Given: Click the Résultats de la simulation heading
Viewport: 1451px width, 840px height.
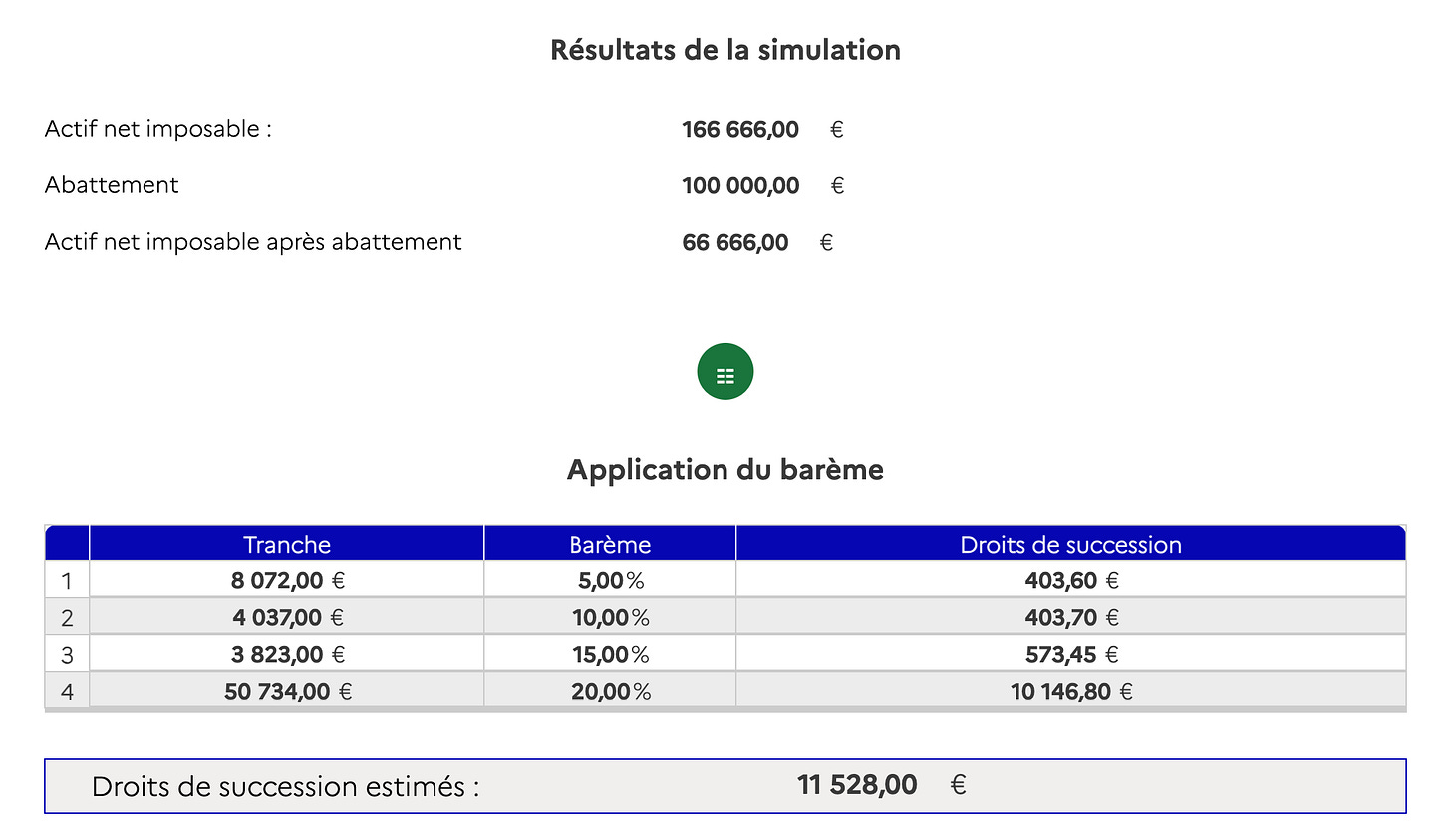Looking at the screenshot, I should click(725, 50).
